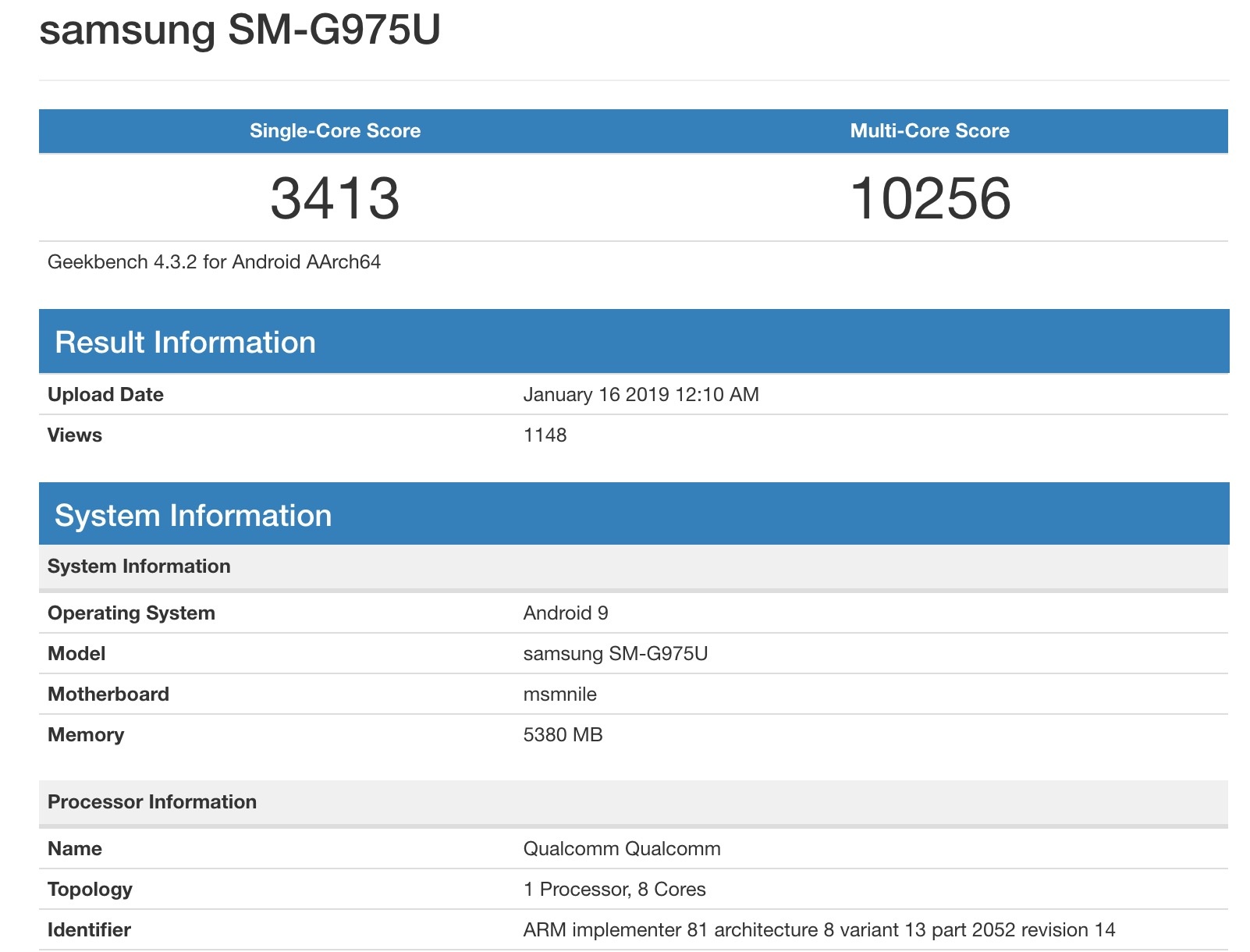This screenshot has width=1250, height=952.
Task: Click the January 16 2019 upload date value
Action: pyautogui.click(x=641, y=395)
